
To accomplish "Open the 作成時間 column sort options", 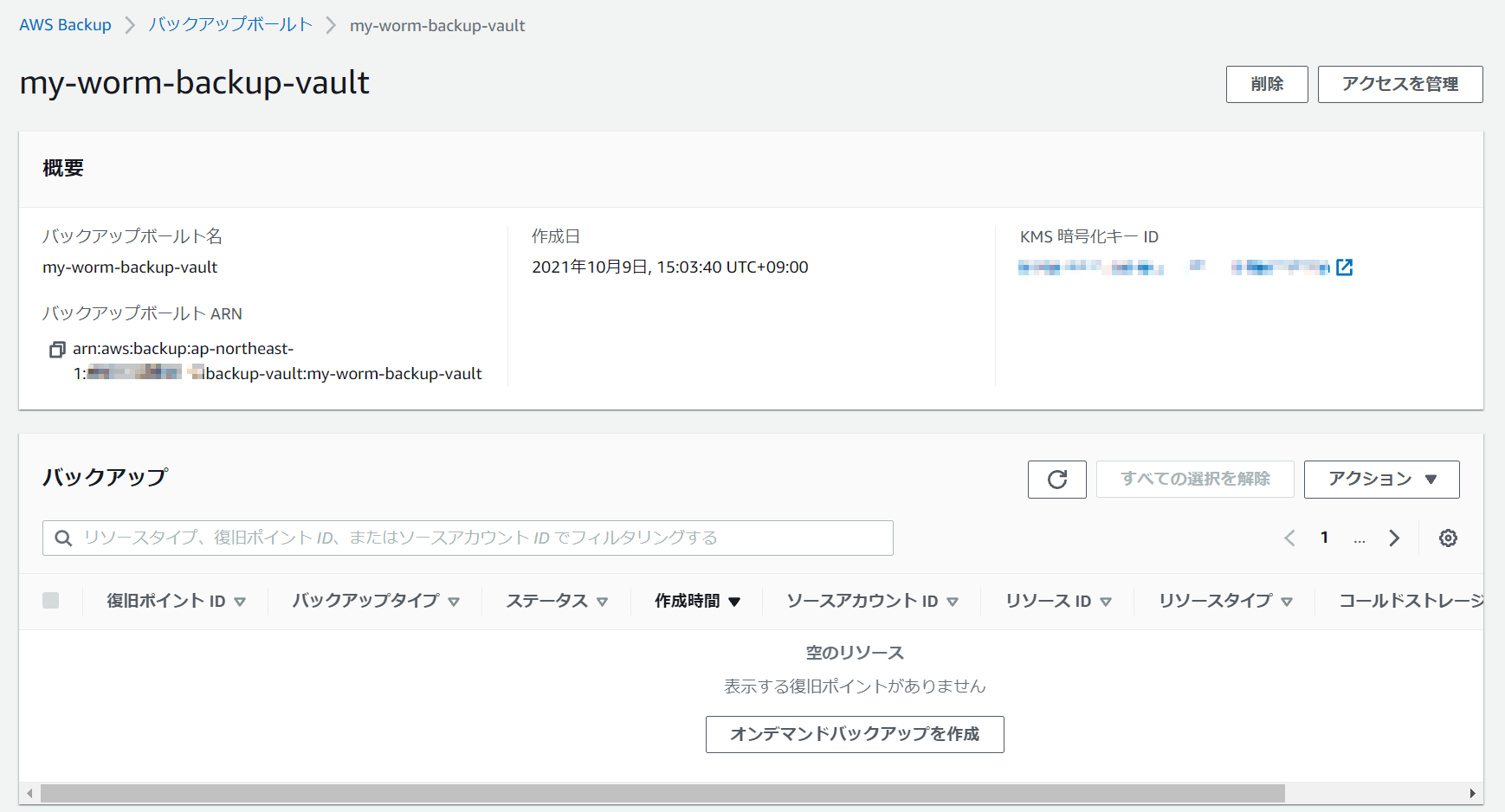I will (735, 600).
